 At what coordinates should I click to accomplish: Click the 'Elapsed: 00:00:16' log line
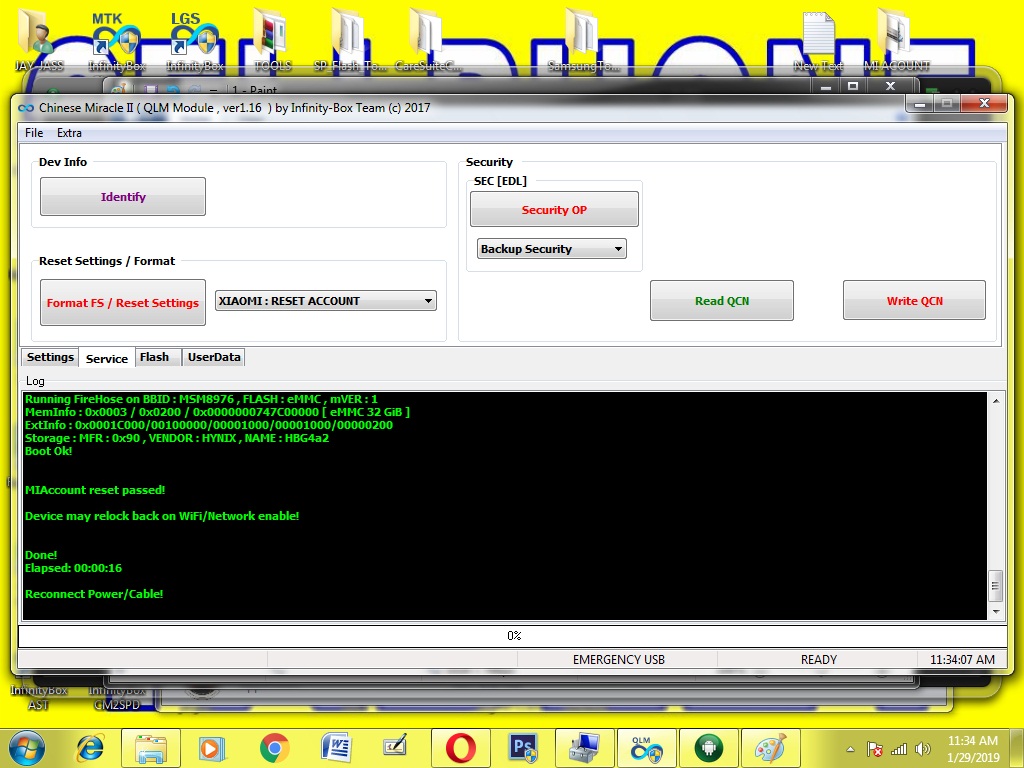73,568
